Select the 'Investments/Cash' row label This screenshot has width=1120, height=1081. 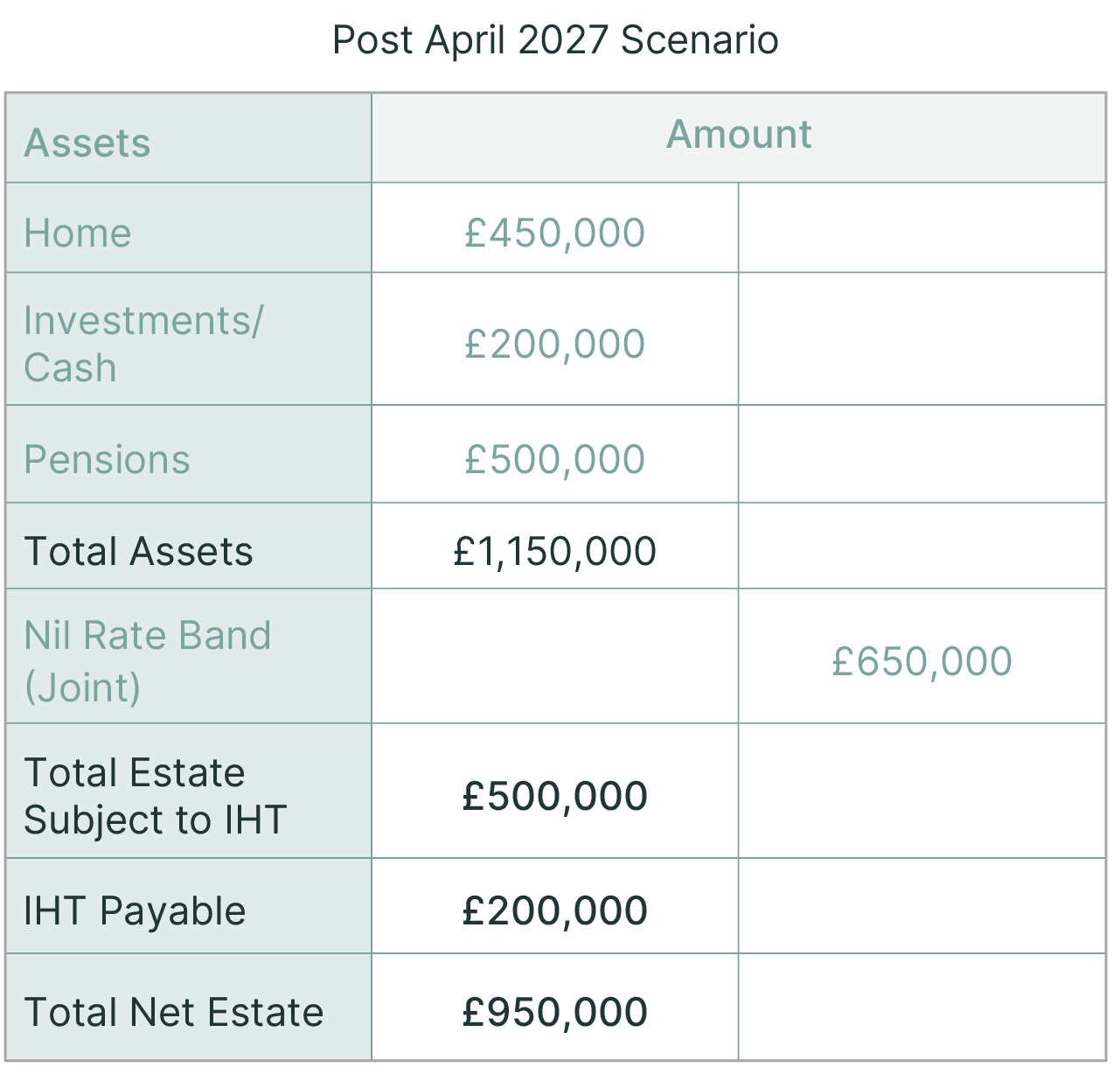coord(143,344)
